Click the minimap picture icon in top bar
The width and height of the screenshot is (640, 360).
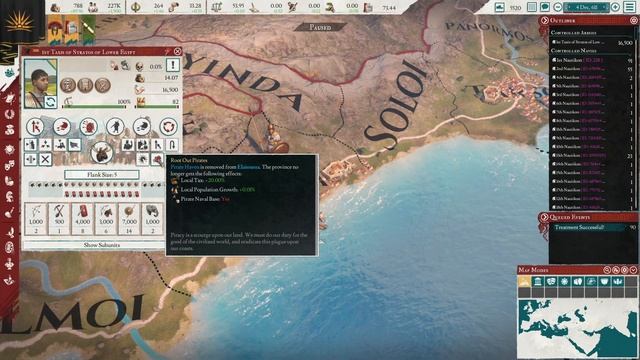click(500, 7)
